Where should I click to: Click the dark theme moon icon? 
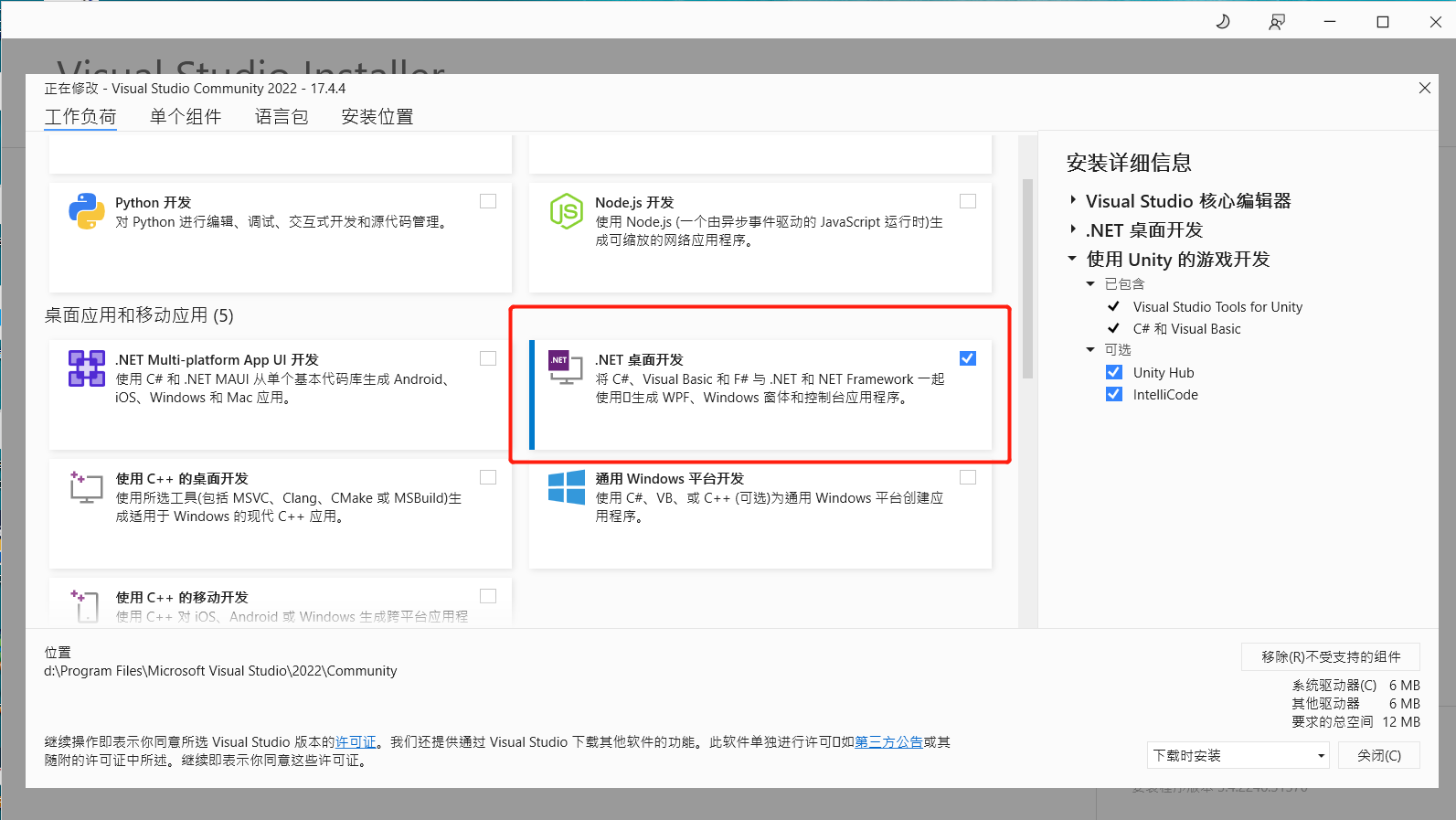pyautogui.click(x=1223, y=21)
